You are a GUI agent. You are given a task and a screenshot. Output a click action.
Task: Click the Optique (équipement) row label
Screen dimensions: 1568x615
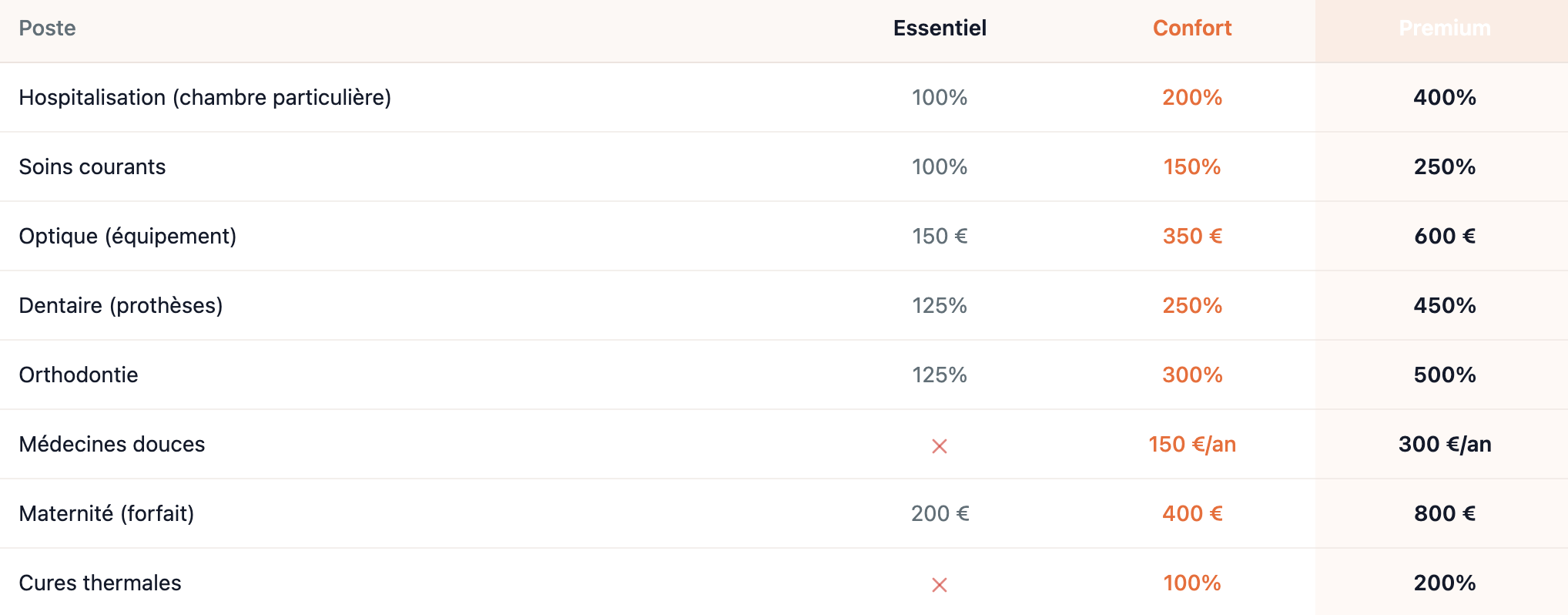coord(128,237)
